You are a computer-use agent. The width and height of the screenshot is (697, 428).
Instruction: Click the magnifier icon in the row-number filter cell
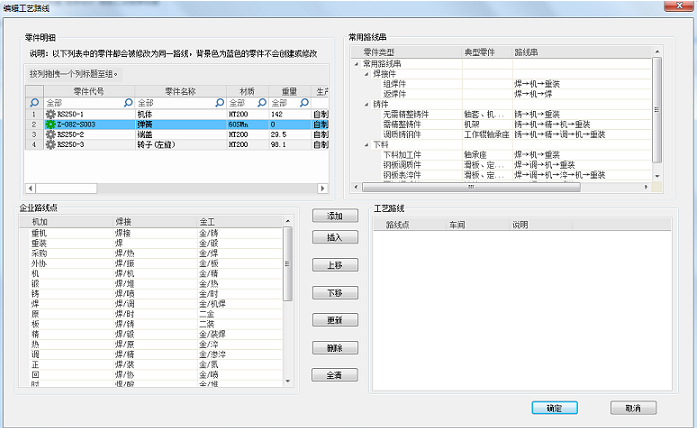(34, 103)
